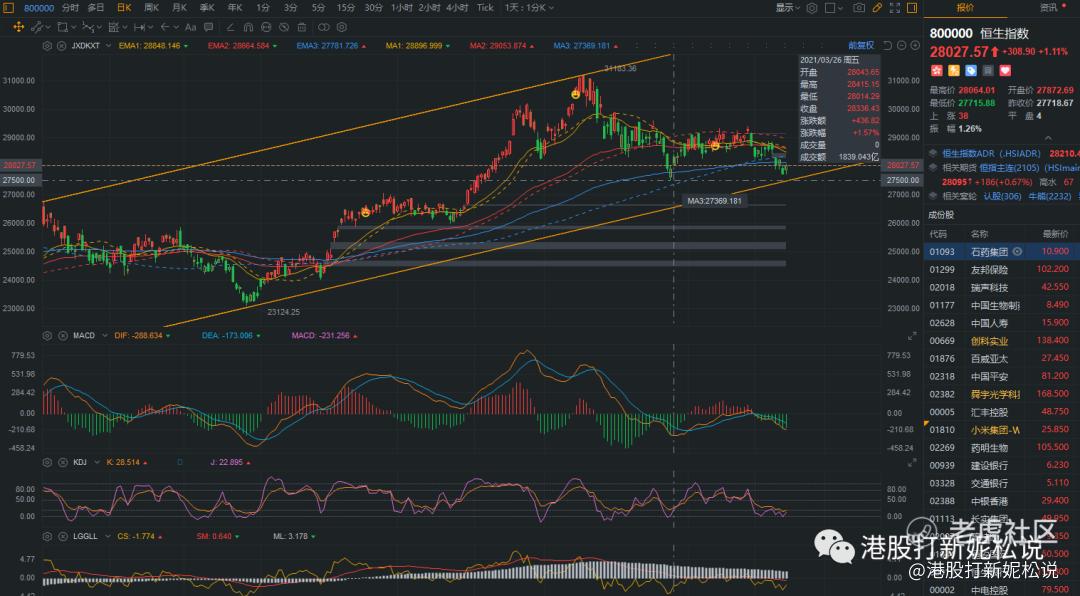Select the measurement ruler tool
Screen dimensions: 1080x596
(x=115, y=27)
